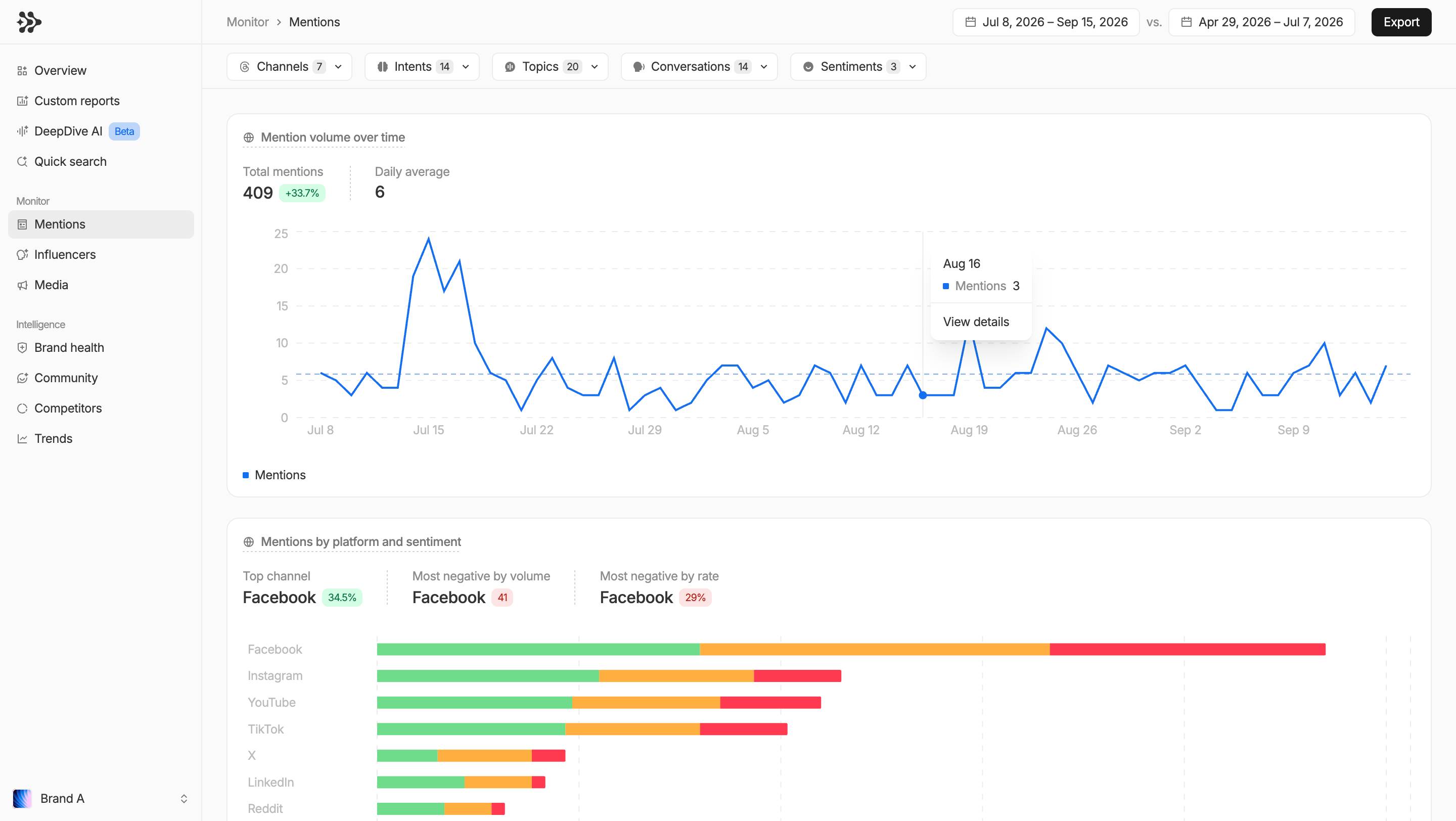Go to the Overview page
This screenshot has width=1456, height=821.
pos(101,71)
